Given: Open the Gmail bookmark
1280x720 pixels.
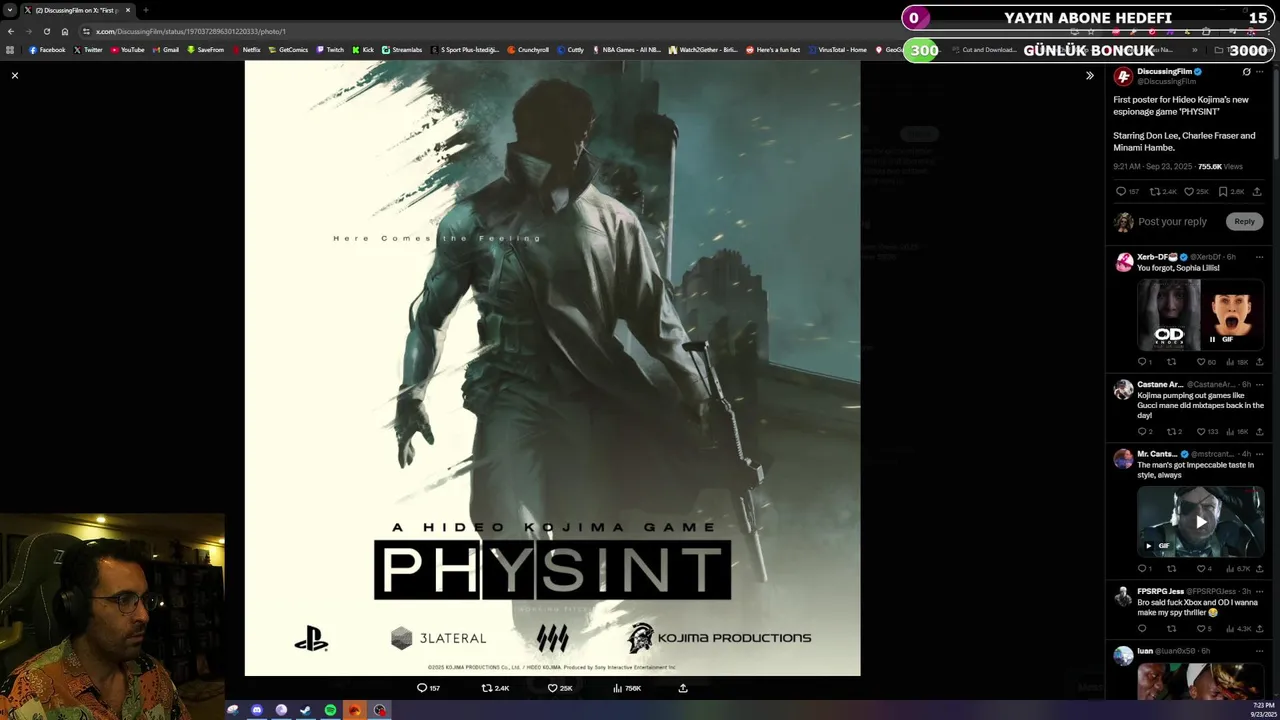Looking at the screenshot, I should [x=166, y=49].
